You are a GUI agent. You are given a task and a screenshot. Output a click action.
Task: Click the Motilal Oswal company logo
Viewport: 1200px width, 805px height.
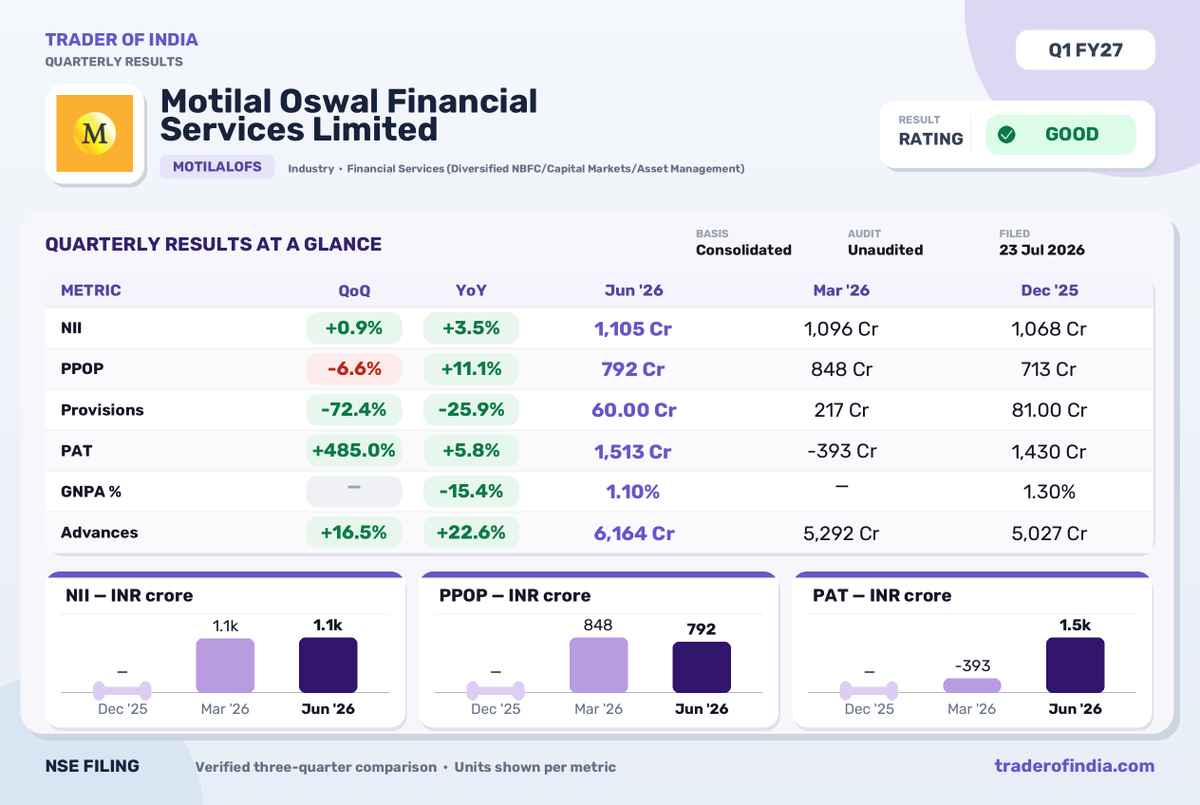95,133
